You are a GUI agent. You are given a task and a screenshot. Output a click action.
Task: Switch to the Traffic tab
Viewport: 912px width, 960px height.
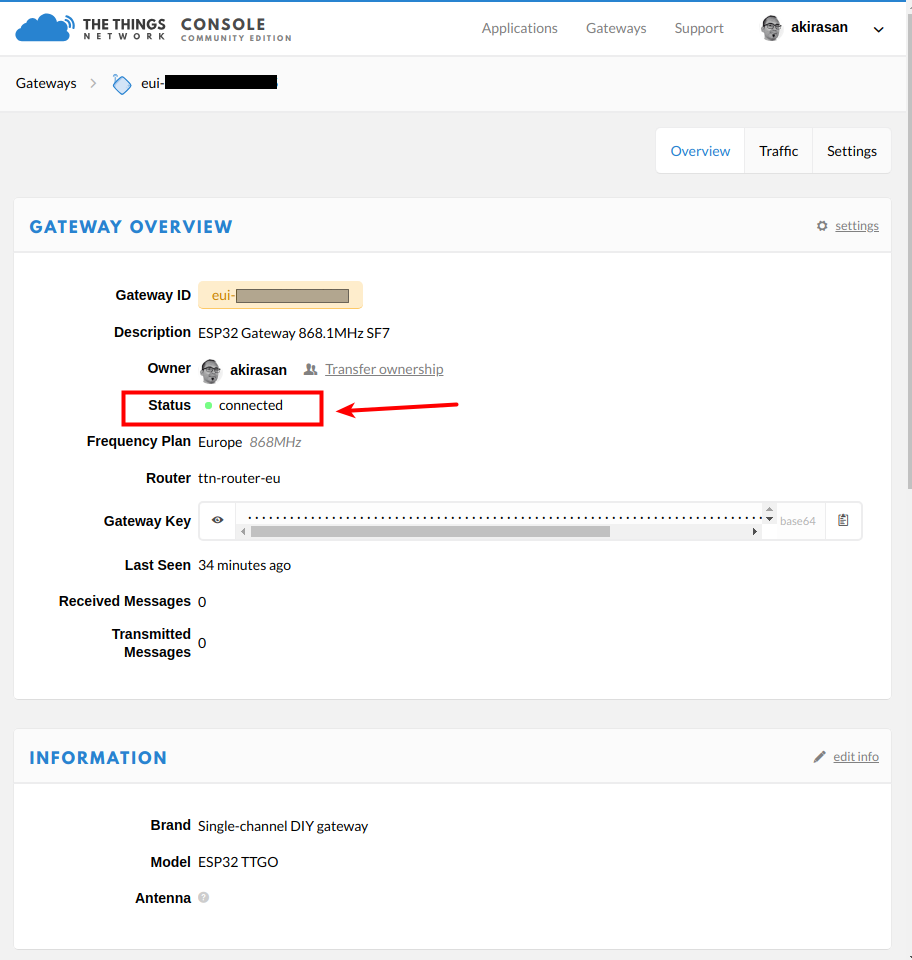779,151
